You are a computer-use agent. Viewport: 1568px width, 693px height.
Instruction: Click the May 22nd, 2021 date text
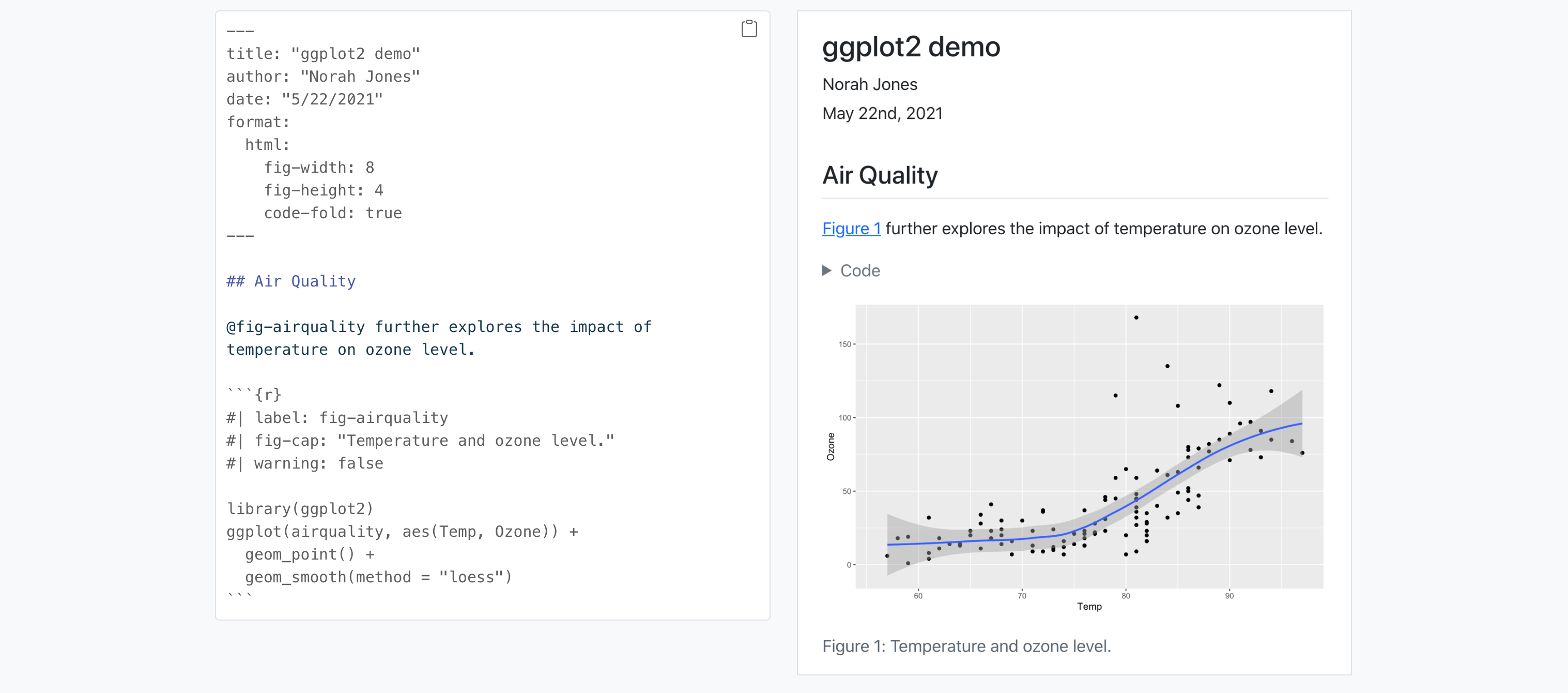click(882, 113)
